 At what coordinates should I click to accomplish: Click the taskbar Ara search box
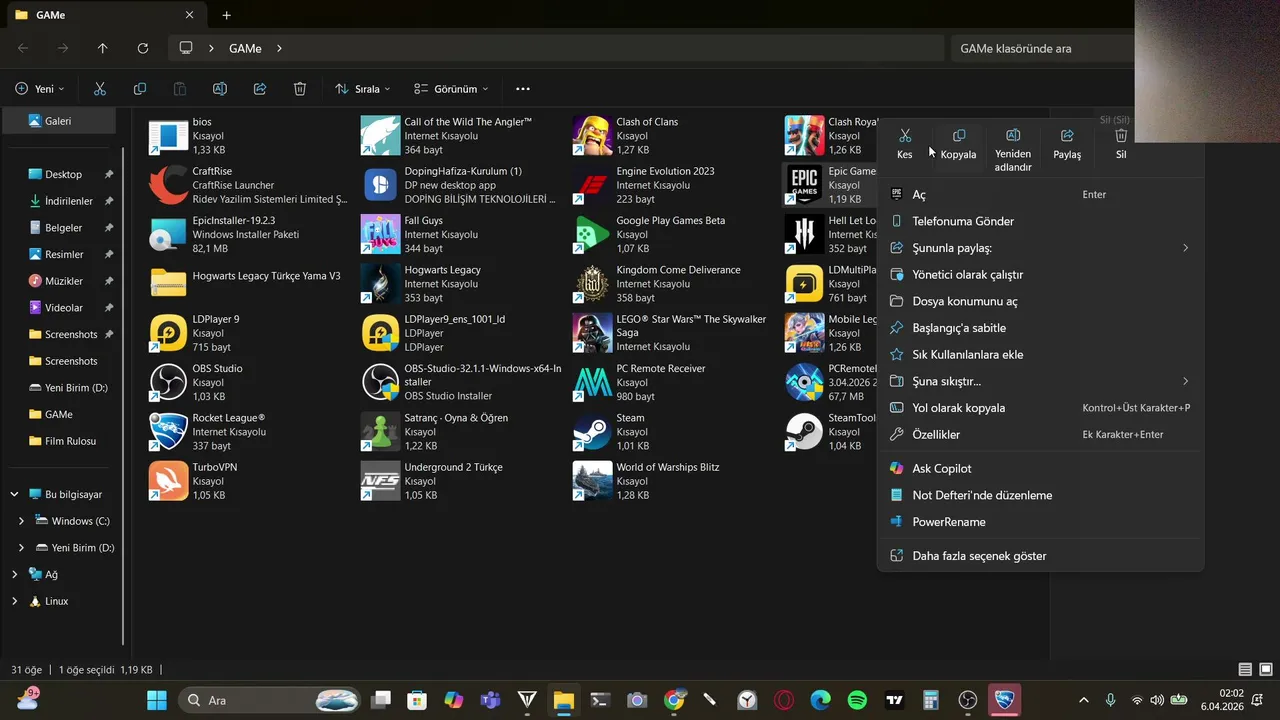(x=270, y=700)
